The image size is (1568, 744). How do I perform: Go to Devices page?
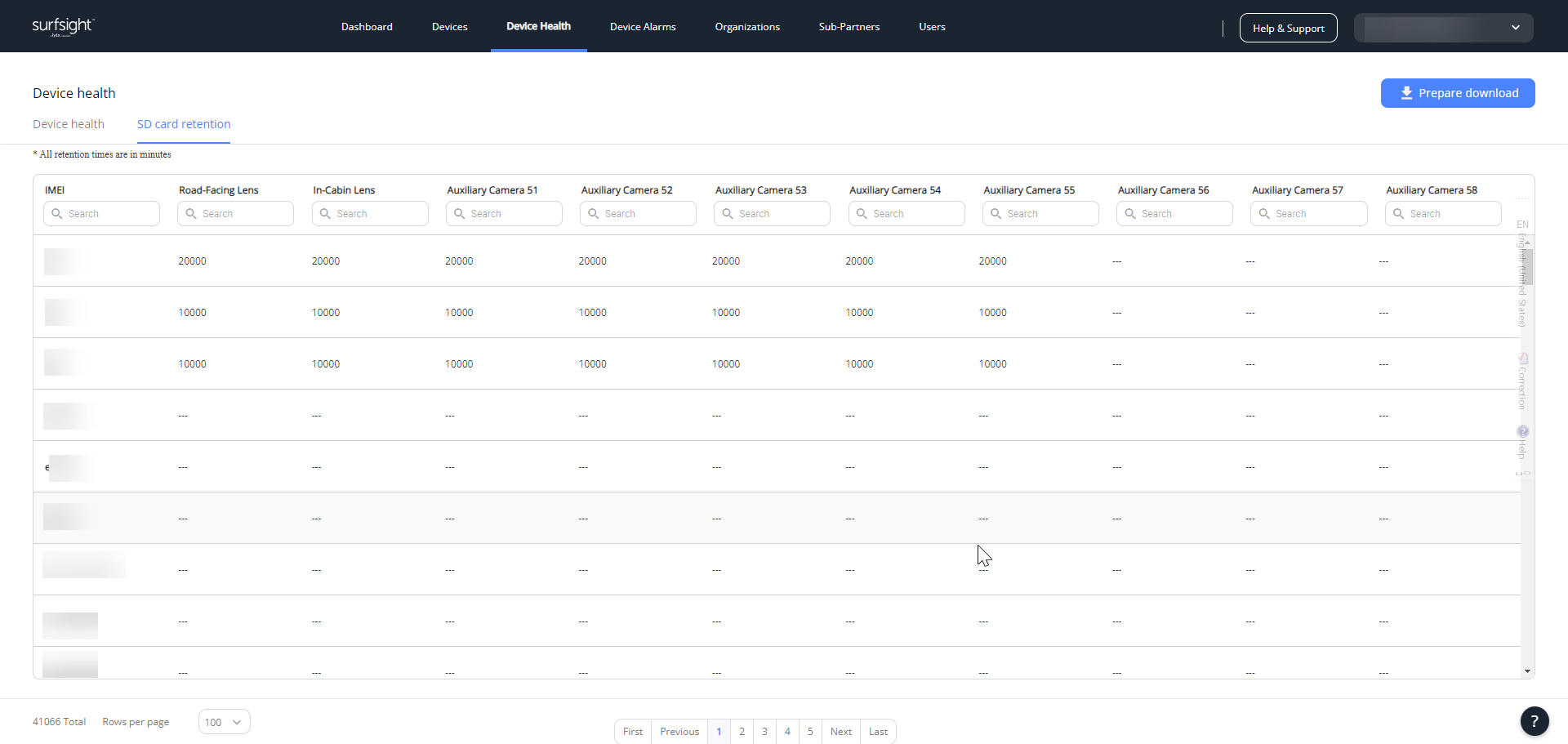[x=450, y=27]
